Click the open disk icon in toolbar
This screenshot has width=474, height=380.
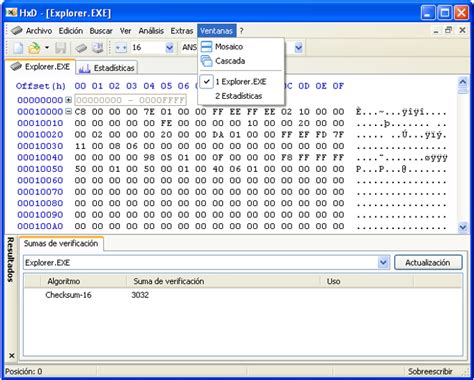click(x=81, y=48)
